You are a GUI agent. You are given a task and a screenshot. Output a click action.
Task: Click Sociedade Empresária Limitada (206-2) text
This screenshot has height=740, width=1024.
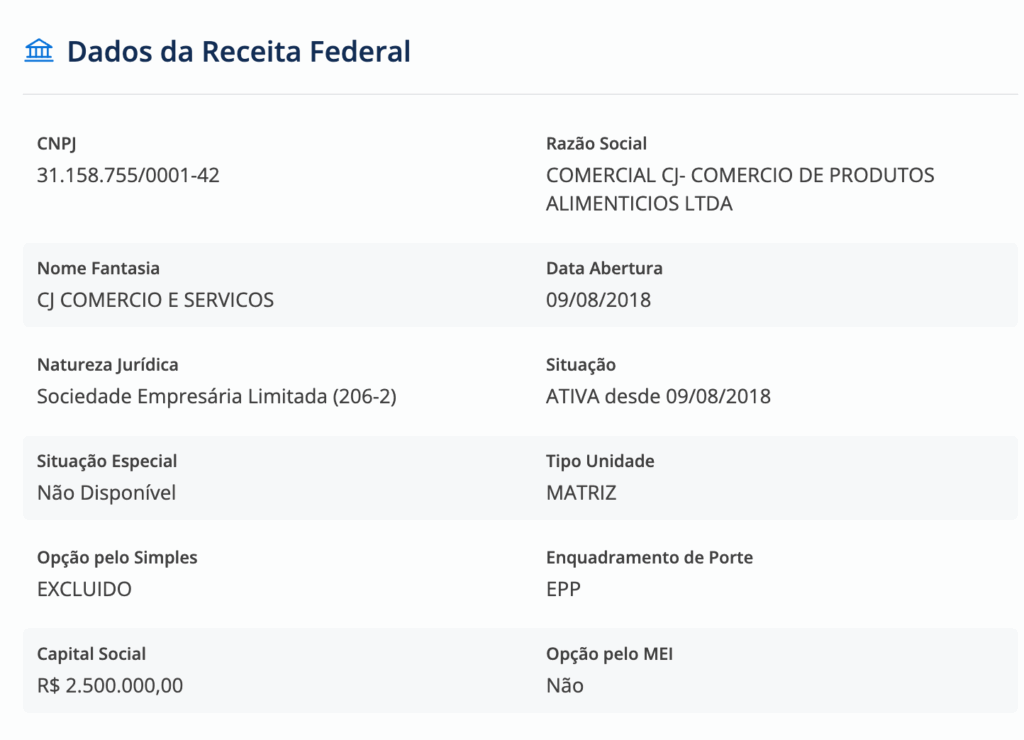click(217, 396)
